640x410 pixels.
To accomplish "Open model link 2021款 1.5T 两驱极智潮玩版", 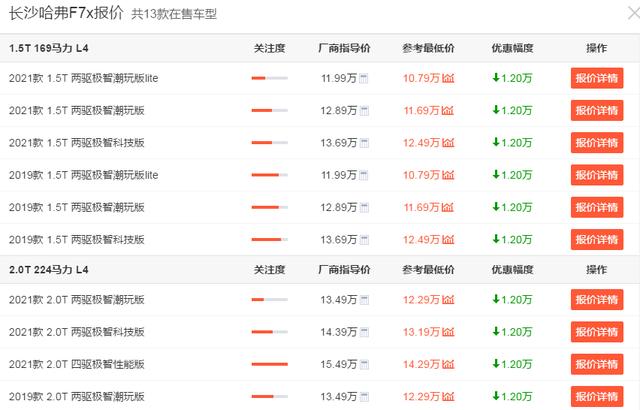I will [77, 111].
